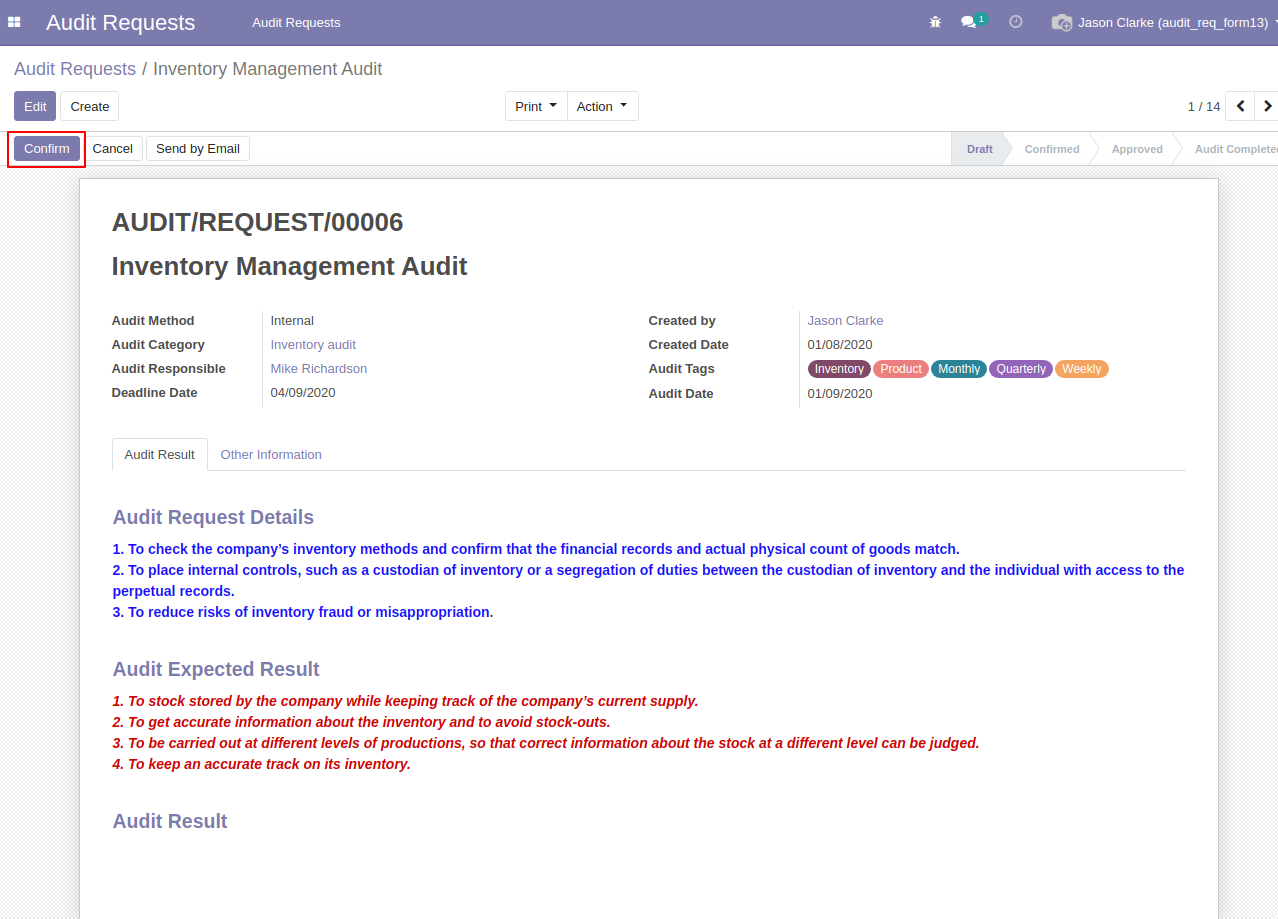The width and height of the screenshot is (1278, 919).
Task: Open the Action dropdown
Action: 602,106
